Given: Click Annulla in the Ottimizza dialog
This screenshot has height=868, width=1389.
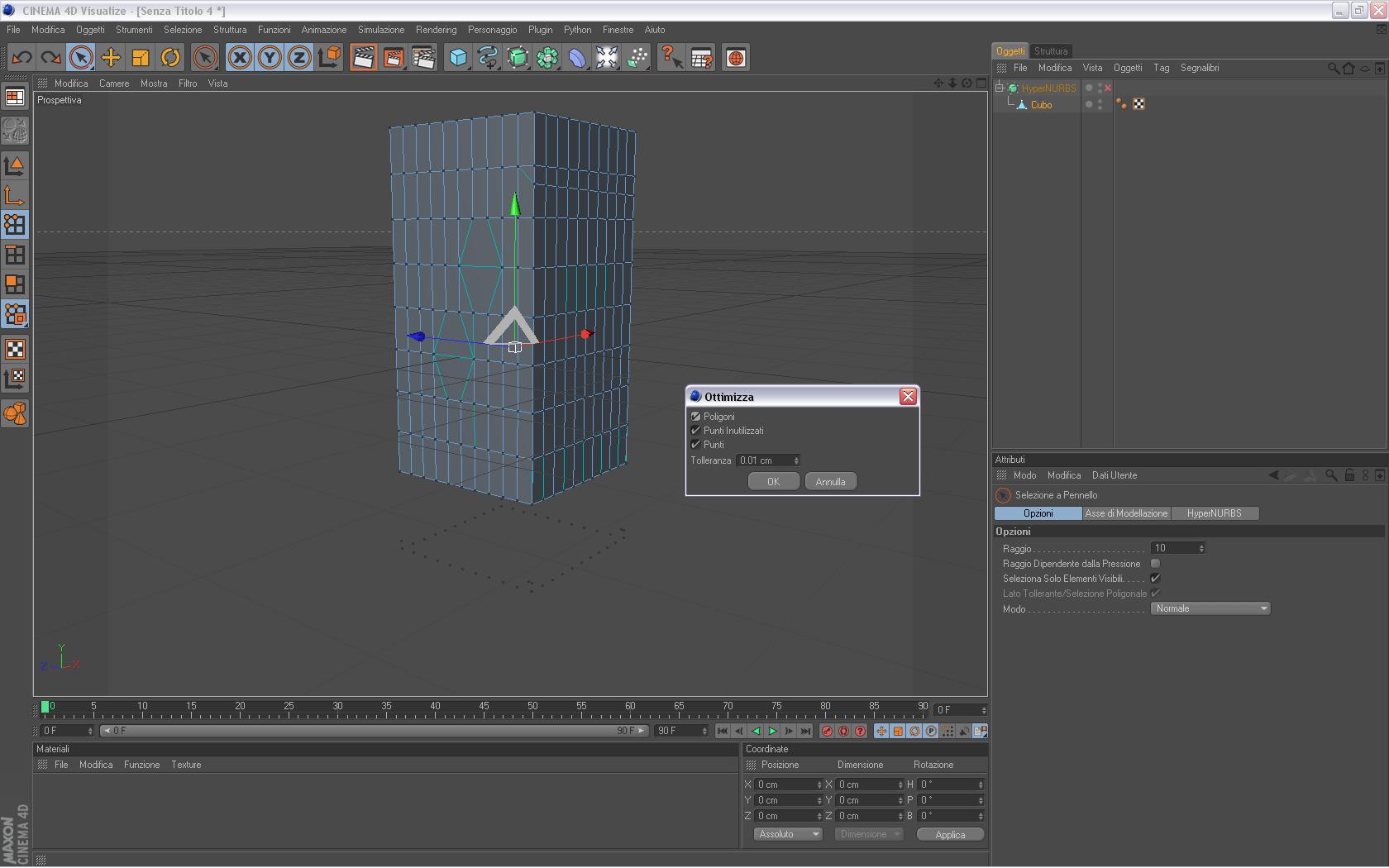Looking at the screenshot, I should [x=830, y=482].
